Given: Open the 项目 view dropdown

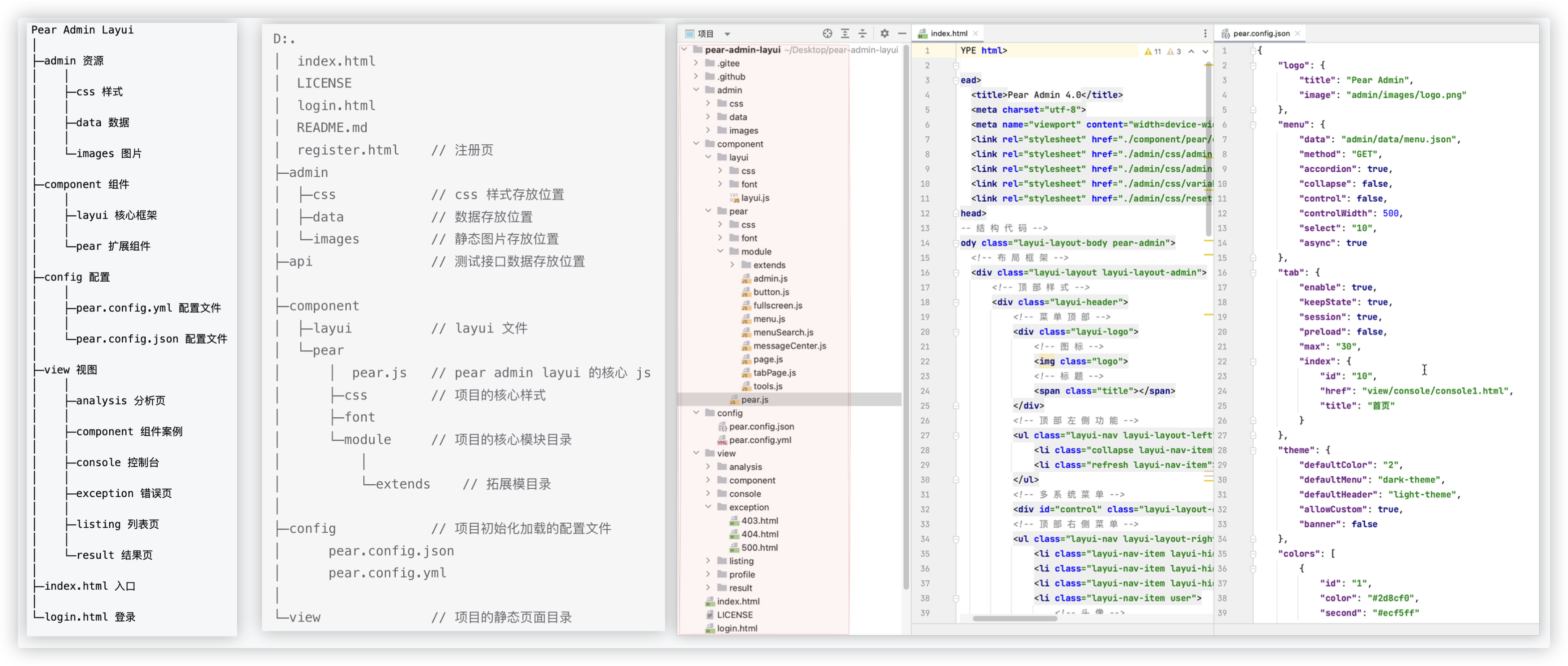Looking at the screenshot, I should coord(728,34).
